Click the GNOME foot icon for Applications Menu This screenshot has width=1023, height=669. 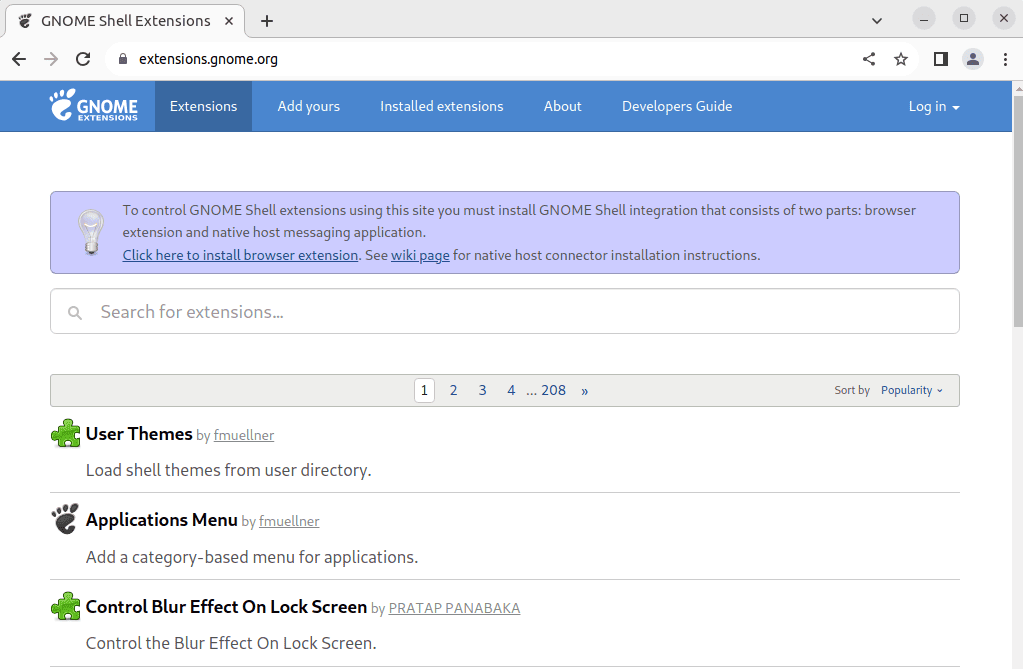[x=64, y=519]
